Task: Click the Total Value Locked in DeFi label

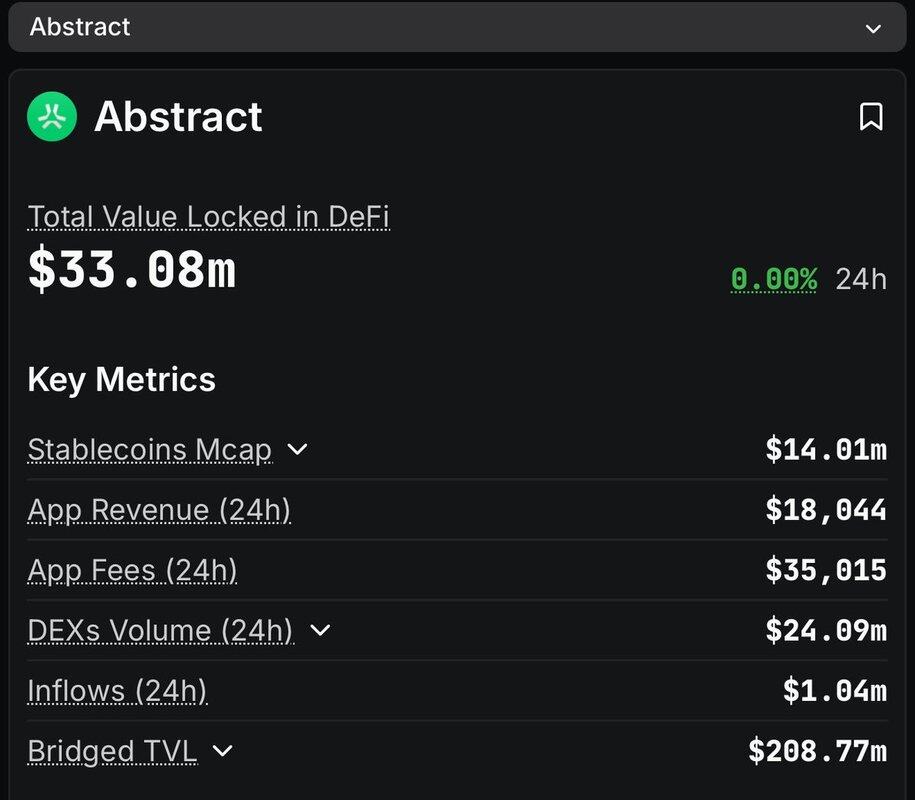Action: click(208, 217)
